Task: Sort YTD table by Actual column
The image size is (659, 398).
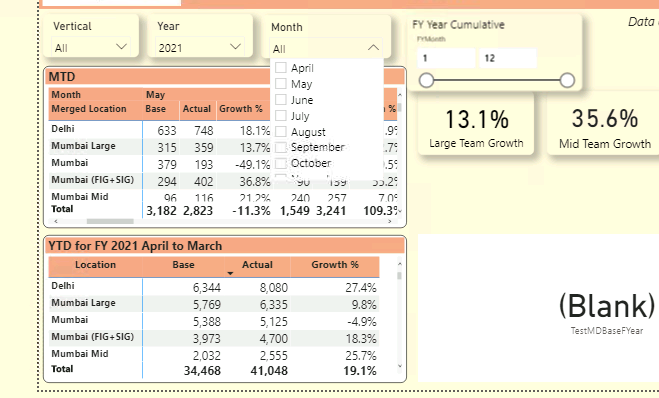Action: coord(257,265)
